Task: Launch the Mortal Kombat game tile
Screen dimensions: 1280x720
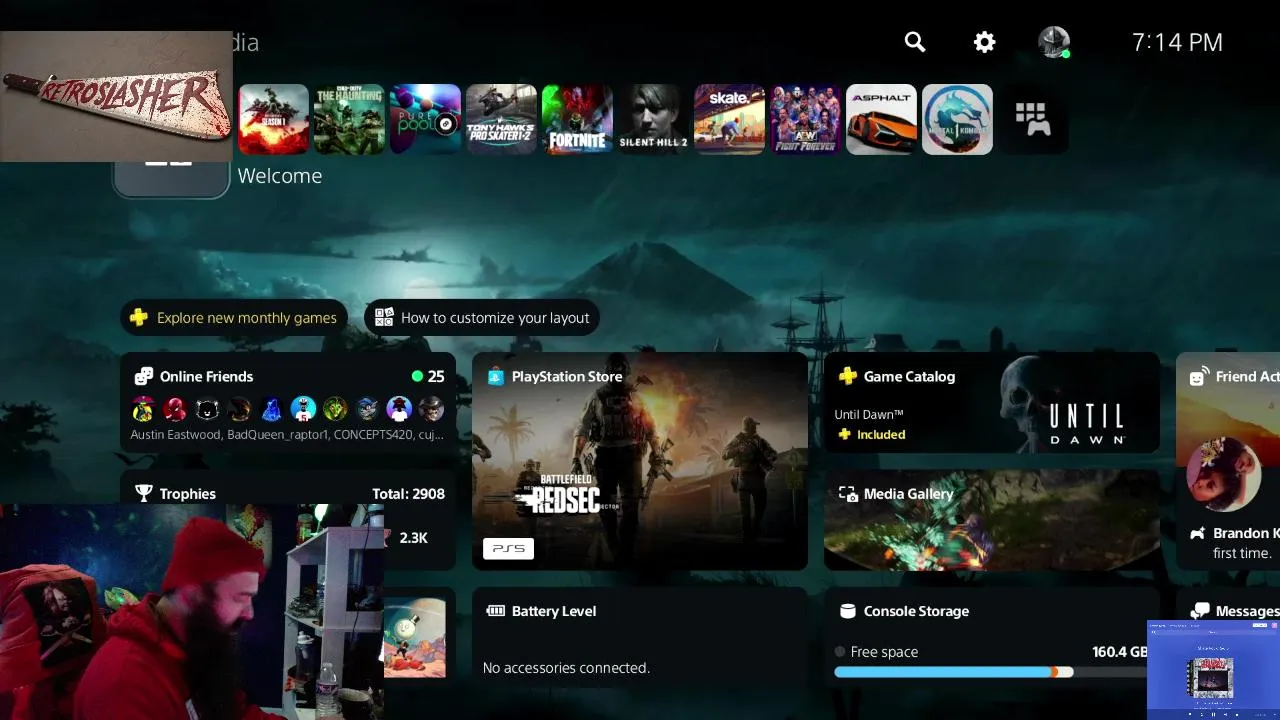Action: point(957,119)
